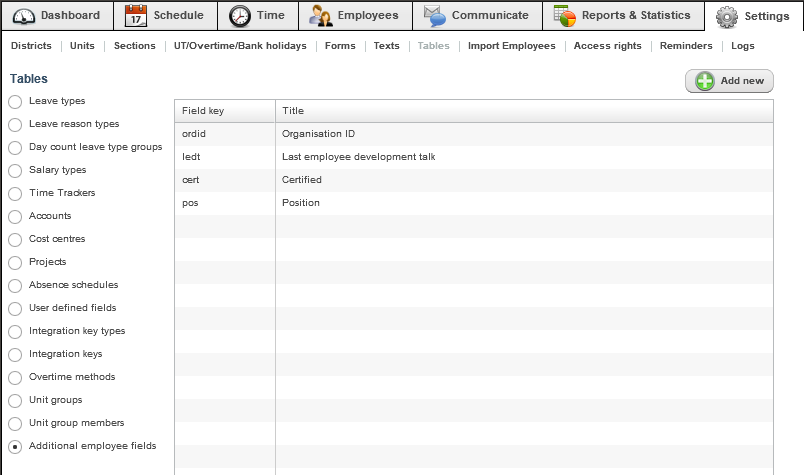Select the User defined fields radio button

[15, 308]
